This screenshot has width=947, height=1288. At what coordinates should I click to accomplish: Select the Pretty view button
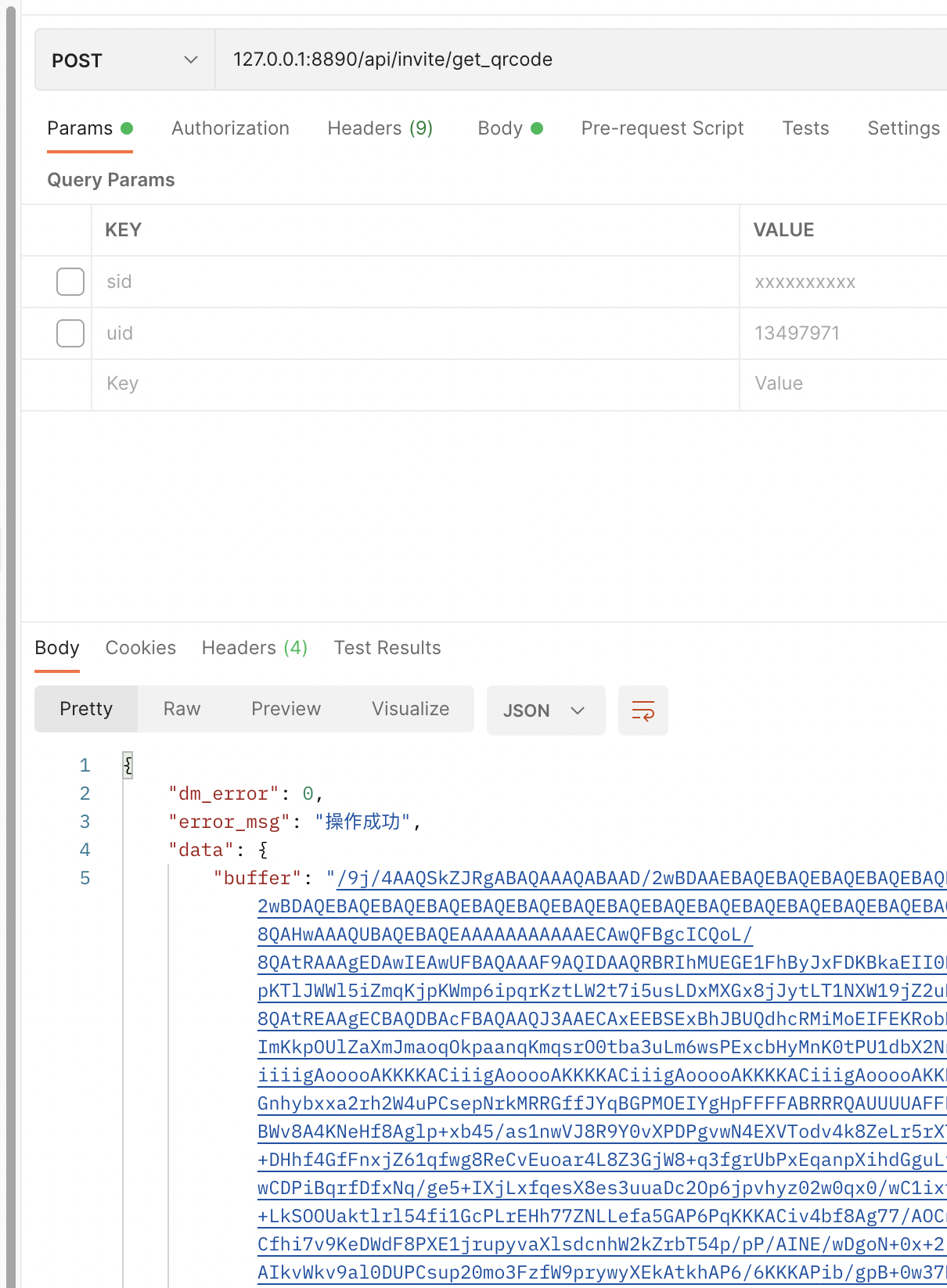(86, 709)
